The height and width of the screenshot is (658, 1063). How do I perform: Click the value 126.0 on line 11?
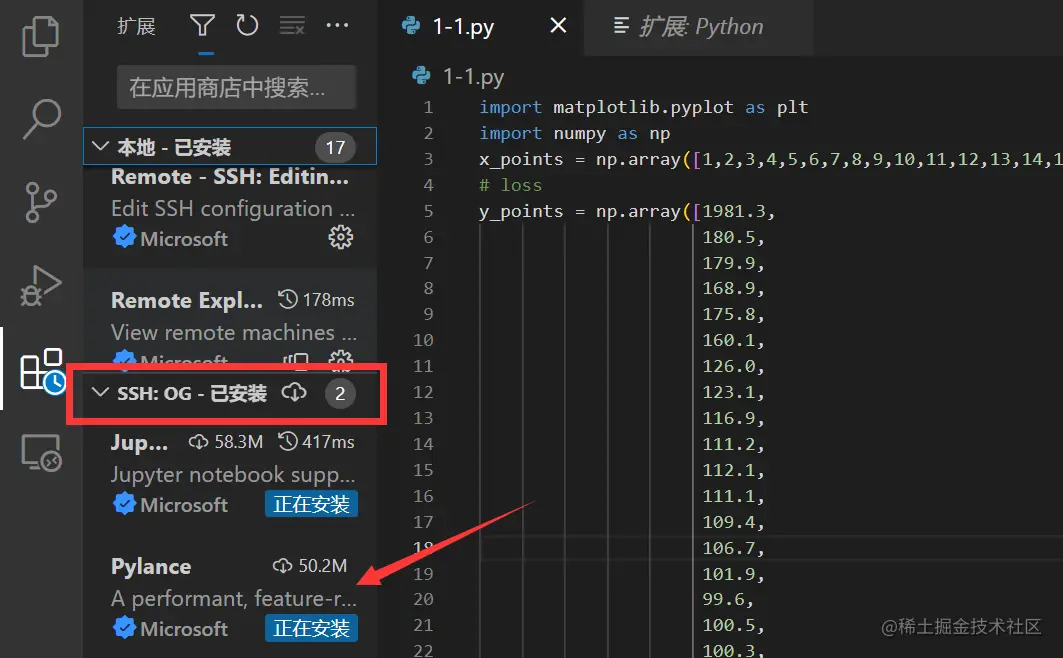click(729, 367)
